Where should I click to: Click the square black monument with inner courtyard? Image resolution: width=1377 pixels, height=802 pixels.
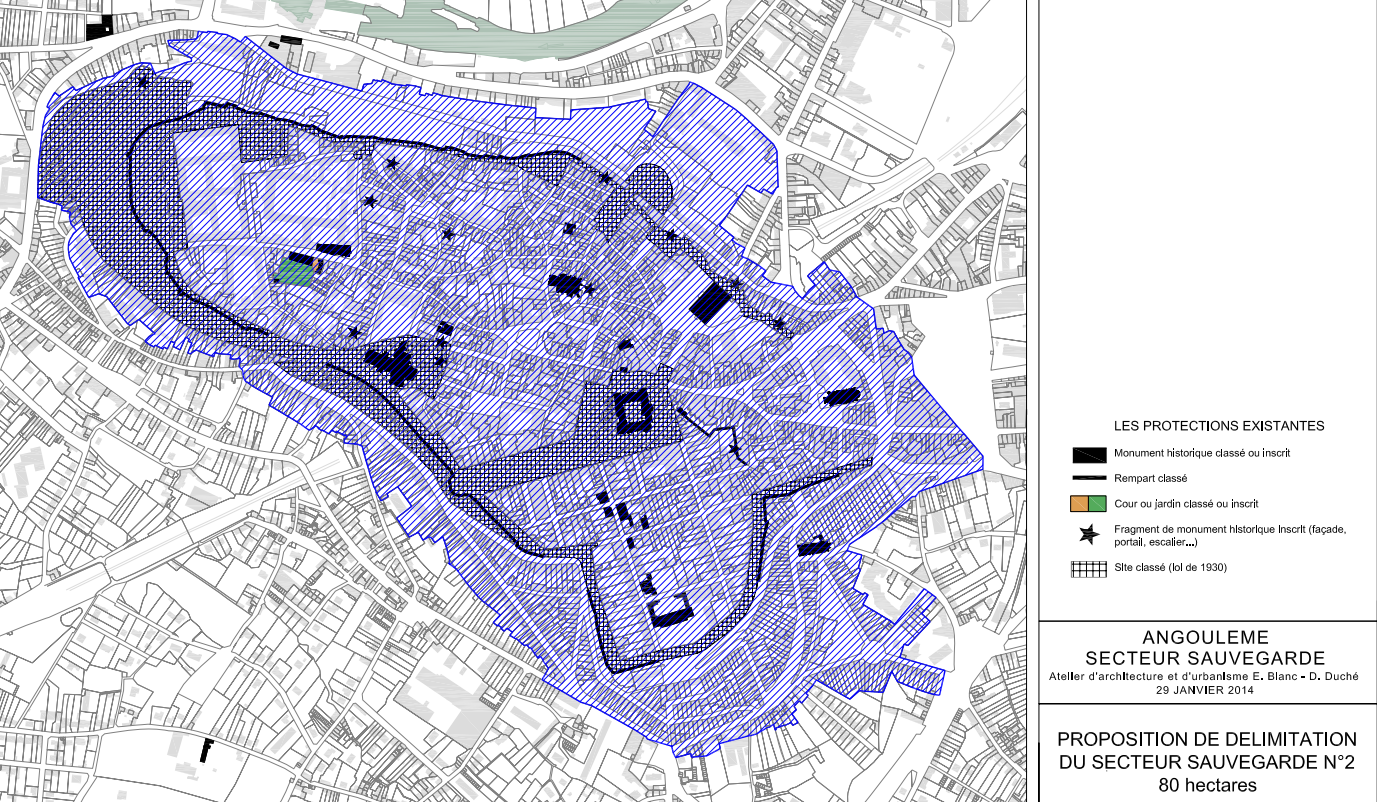pos(634,411)
